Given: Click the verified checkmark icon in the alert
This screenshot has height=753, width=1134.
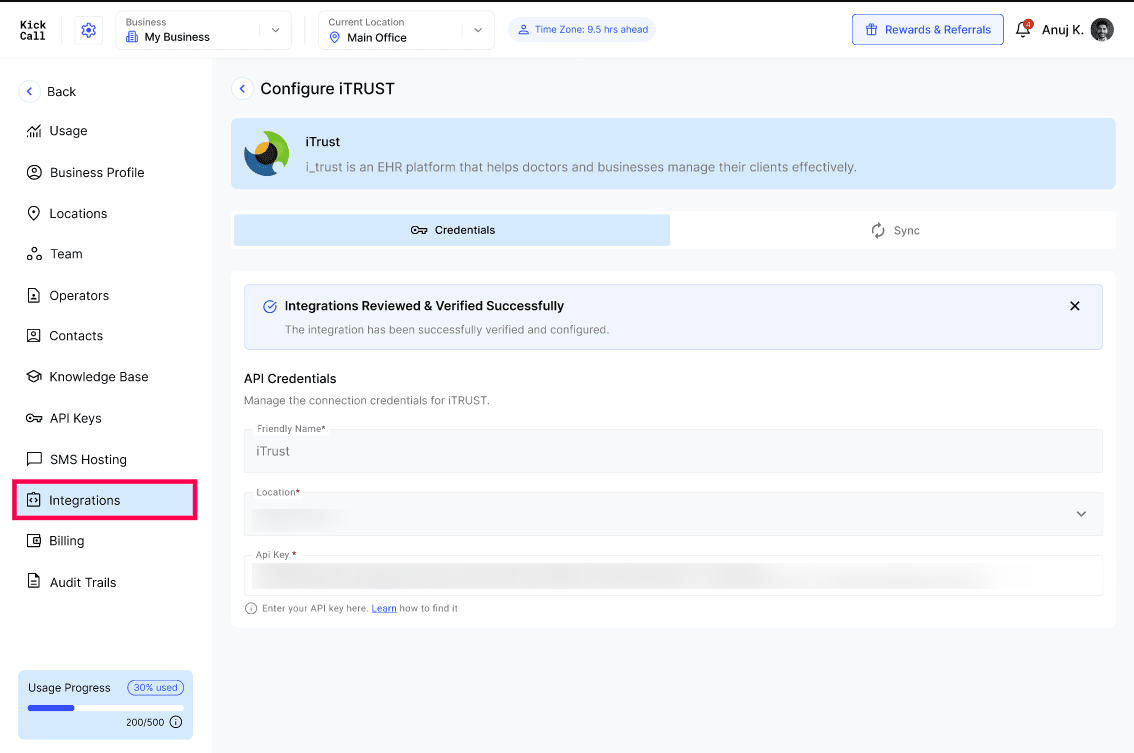Looking at the screenshot, I should coord(270,307).
